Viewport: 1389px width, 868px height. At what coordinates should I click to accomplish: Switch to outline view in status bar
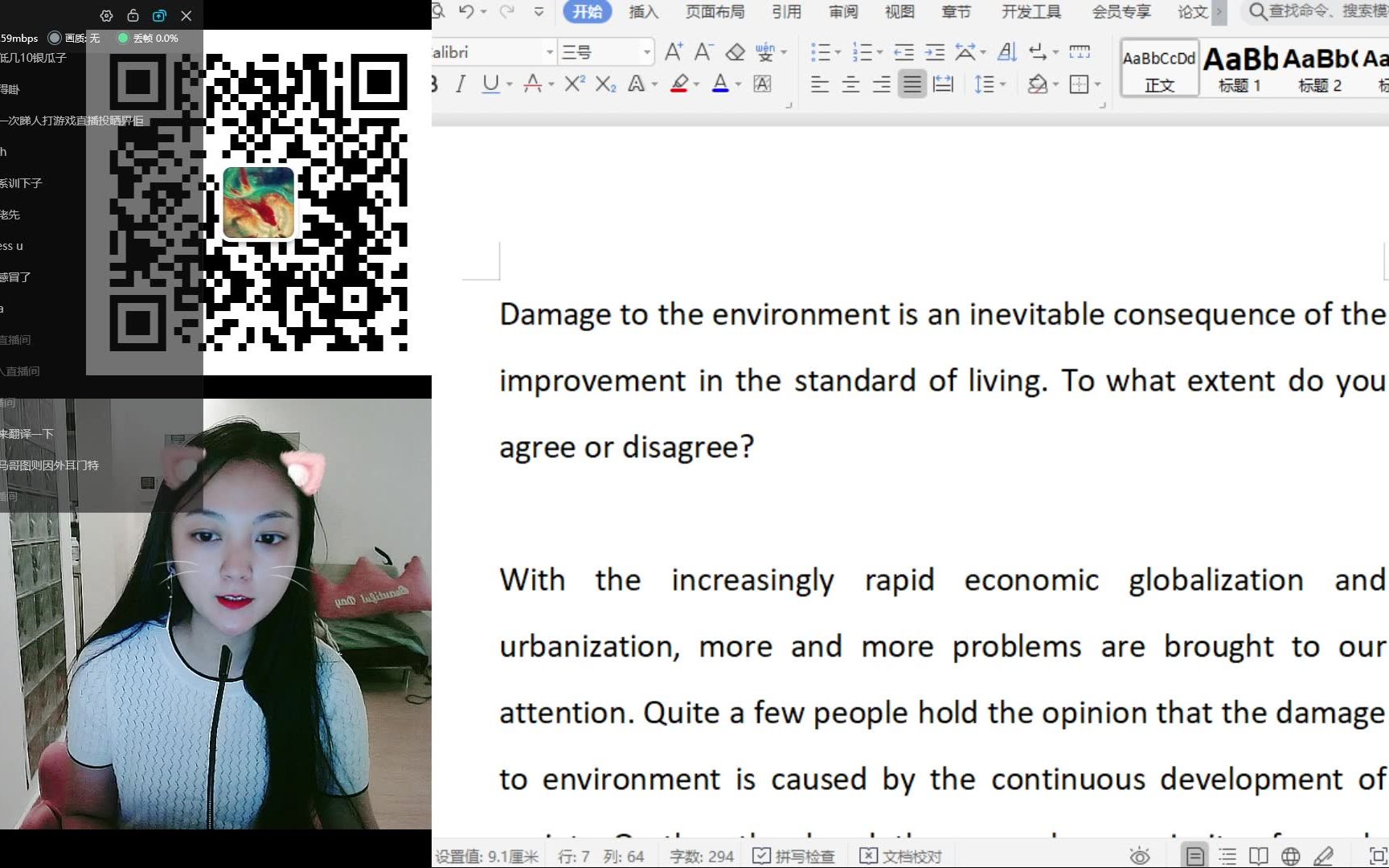click(1227, 856)
